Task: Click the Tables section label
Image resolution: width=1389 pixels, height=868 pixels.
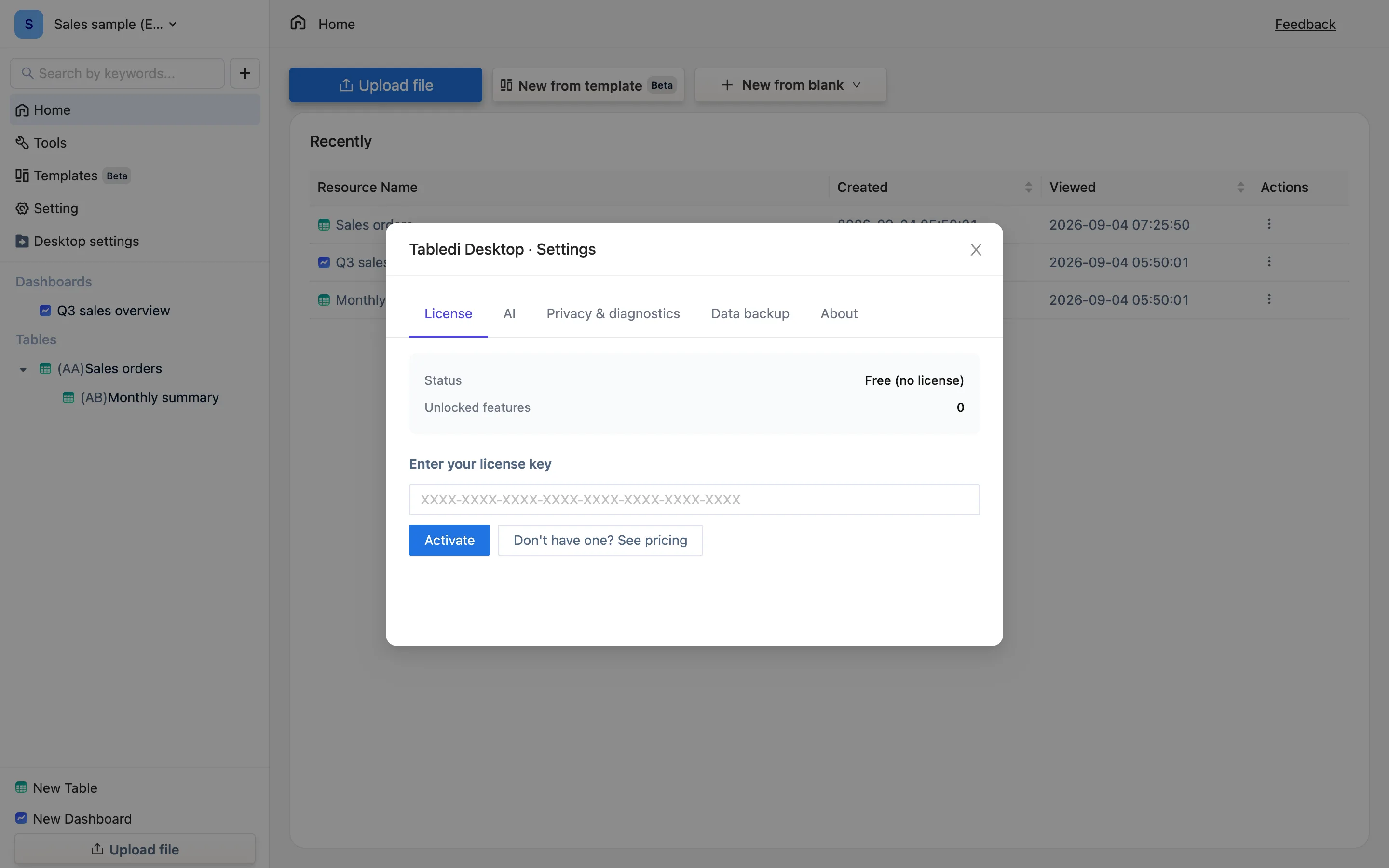Action: [x=36, y=340]
